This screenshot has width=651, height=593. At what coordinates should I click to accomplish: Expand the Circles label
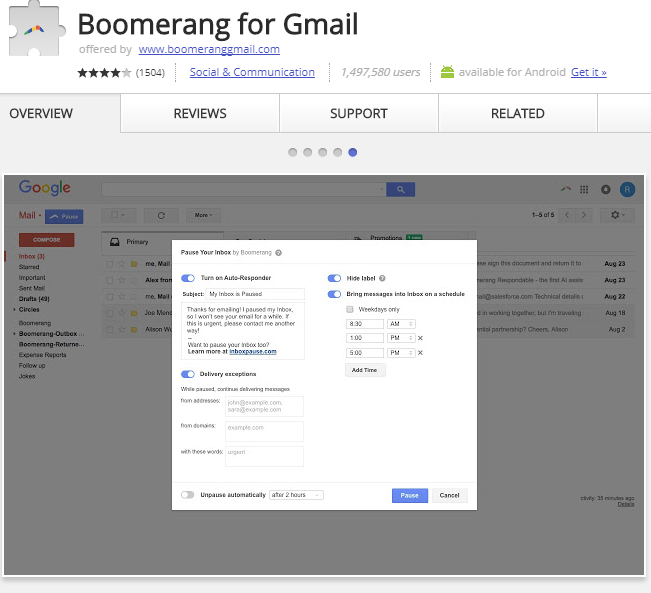pyautogui.click(x=14, y=309)
